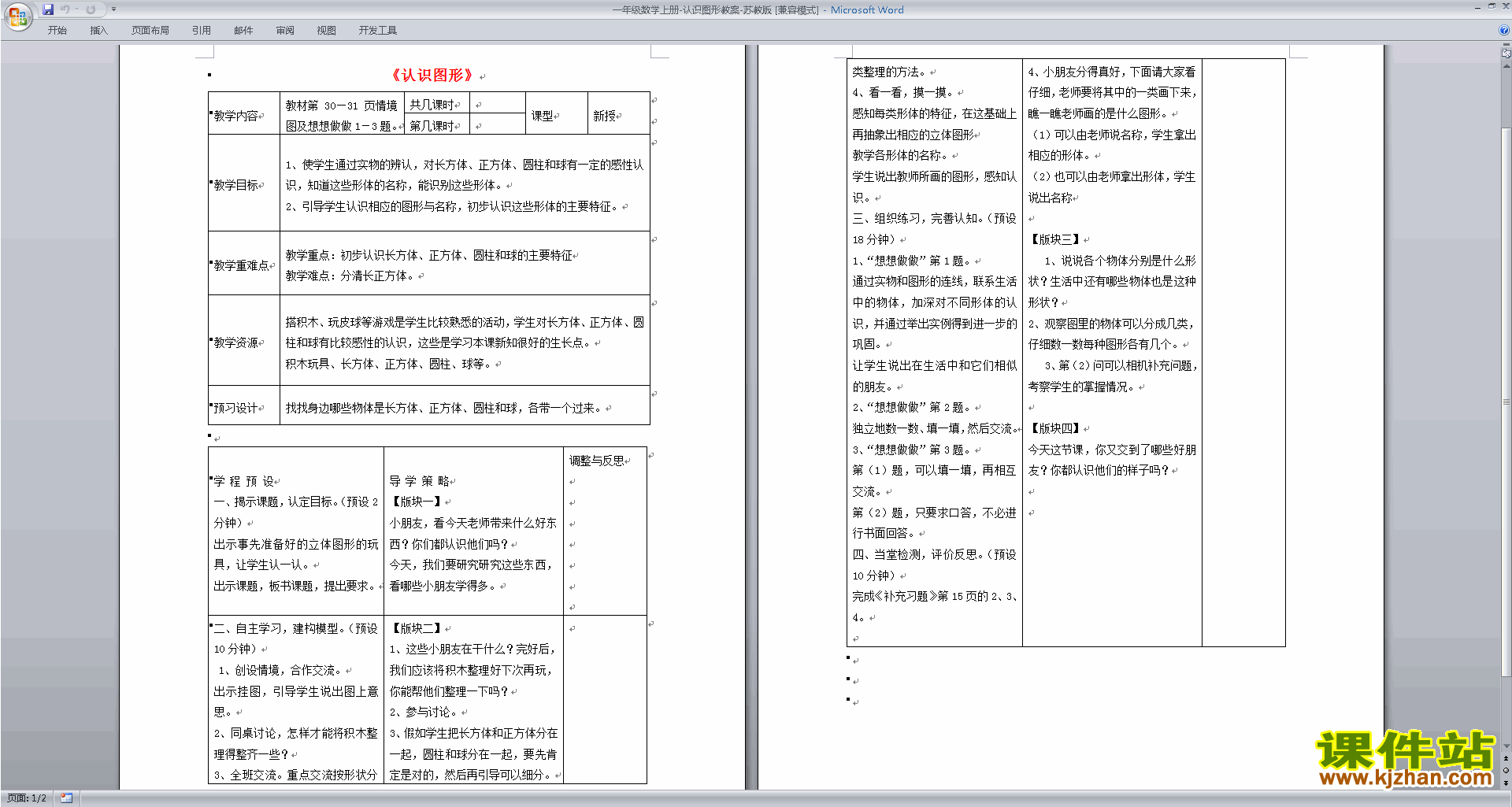Click the proofing status icon in status bar
The image size is (1512, 807).
(67, 798)
